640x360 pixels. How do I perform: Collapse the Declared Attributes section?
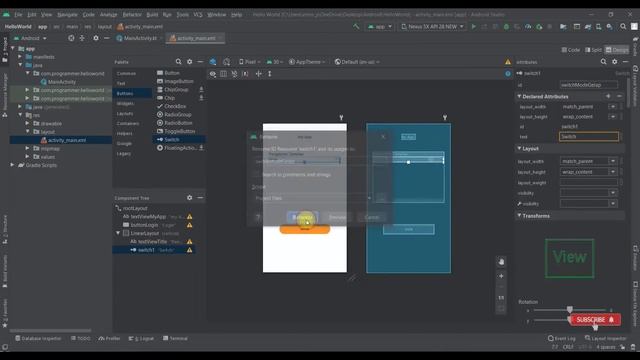pos(519,96)
